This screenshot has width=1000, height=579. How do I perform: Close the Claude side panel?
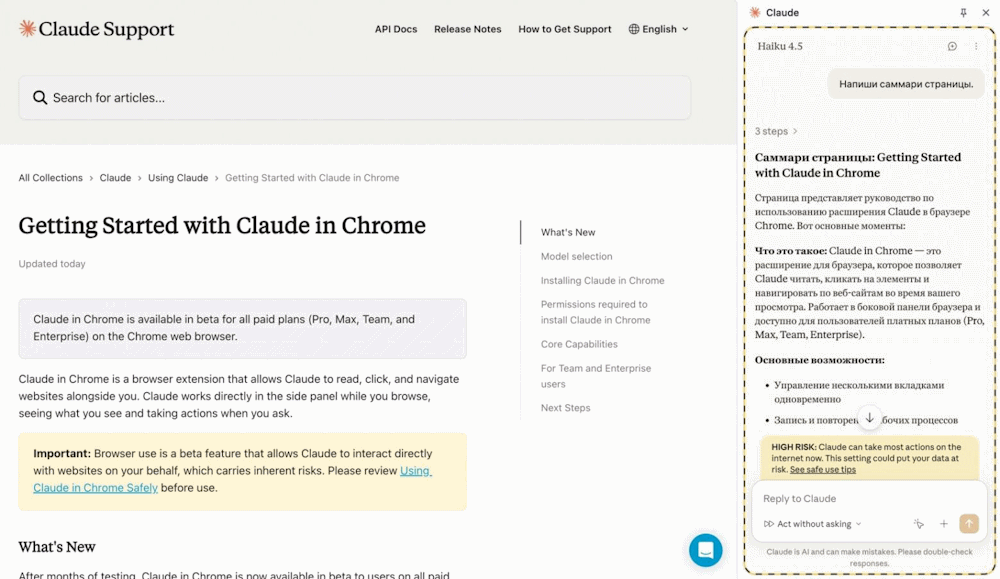[x=985, y=12]
